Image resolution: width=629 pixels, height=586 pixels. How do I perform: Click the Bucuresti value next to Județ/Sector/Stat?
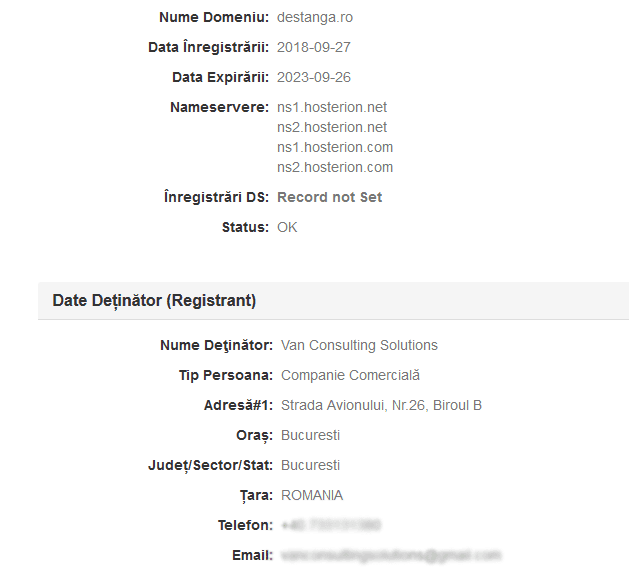(310, 465)
